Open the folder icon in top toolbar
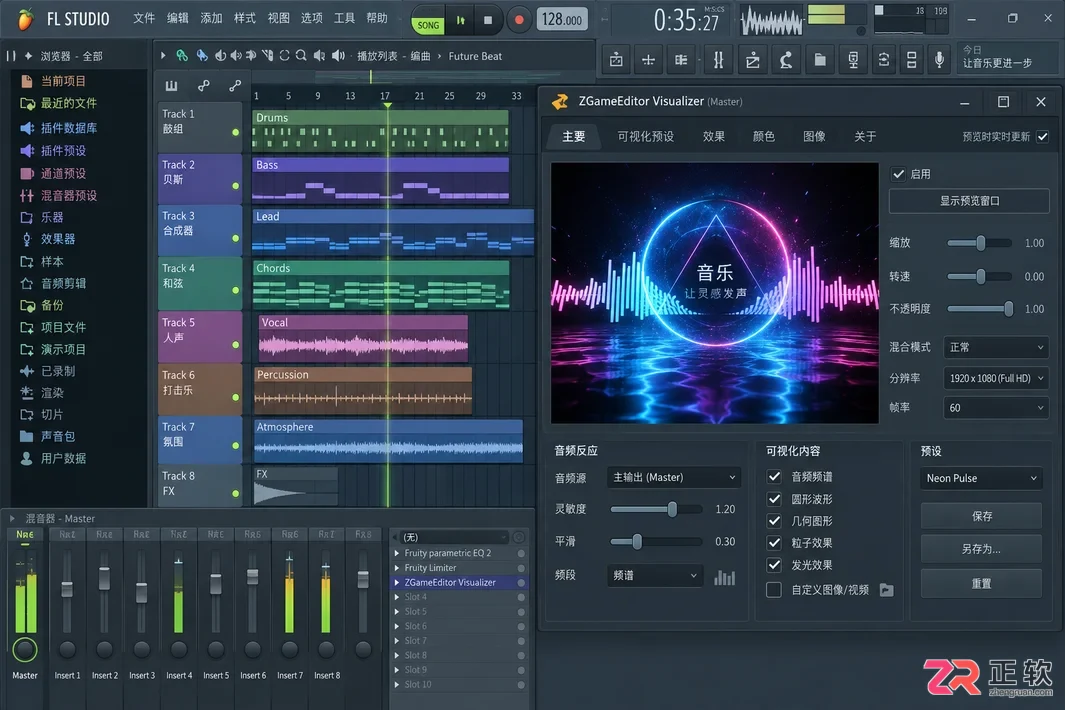The image size is (1065, 710). (820, 60)
